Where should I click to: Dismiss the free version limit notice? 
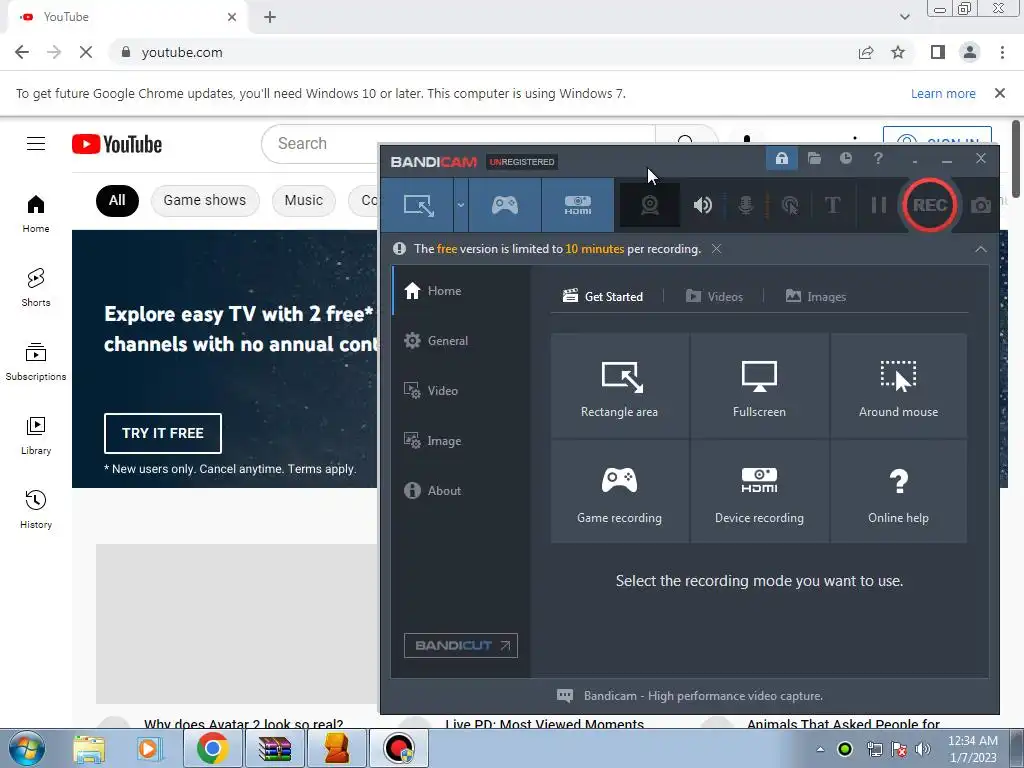click(716, 249)
